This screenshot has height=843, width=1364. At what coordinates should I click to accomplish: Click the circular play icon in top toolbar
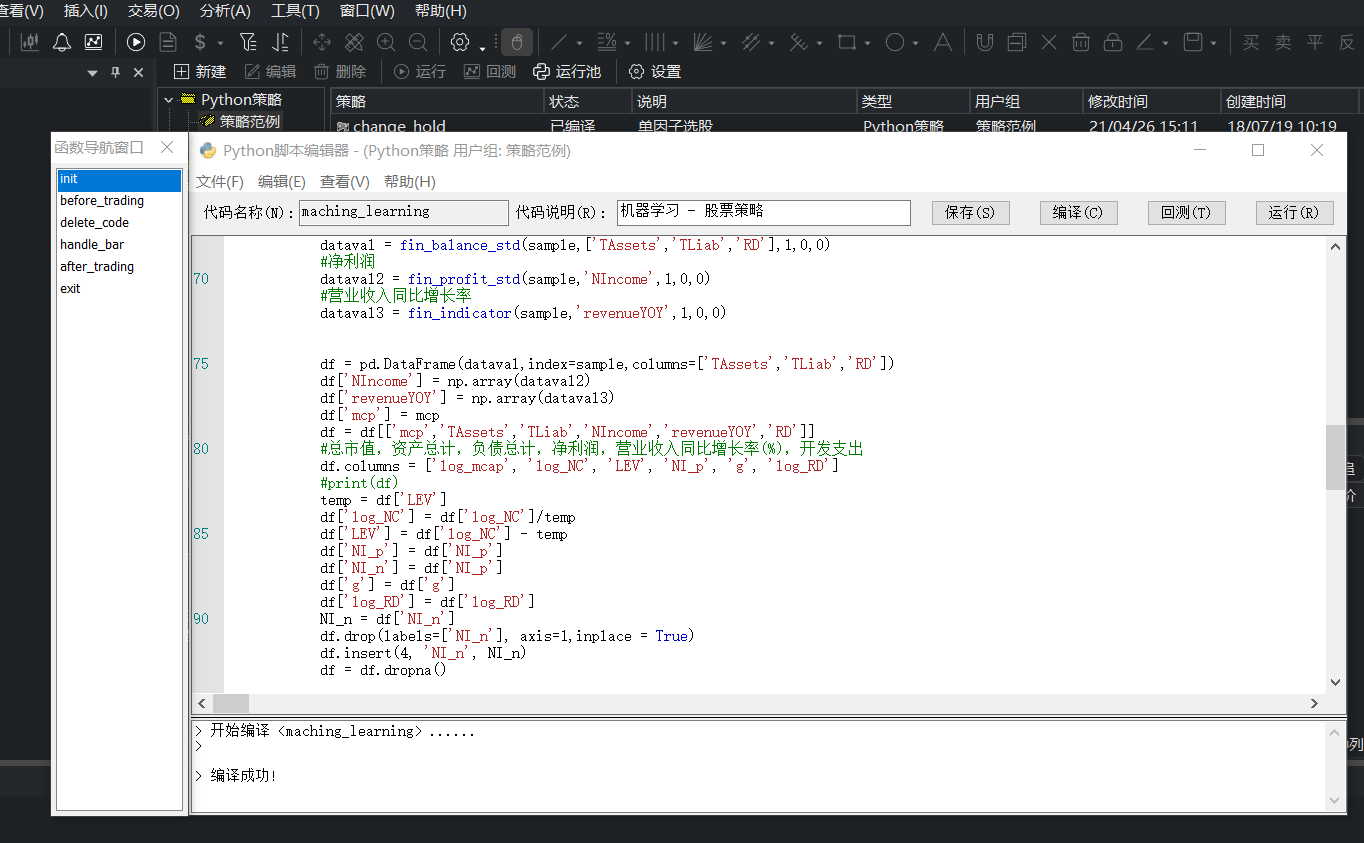point(136,42)
